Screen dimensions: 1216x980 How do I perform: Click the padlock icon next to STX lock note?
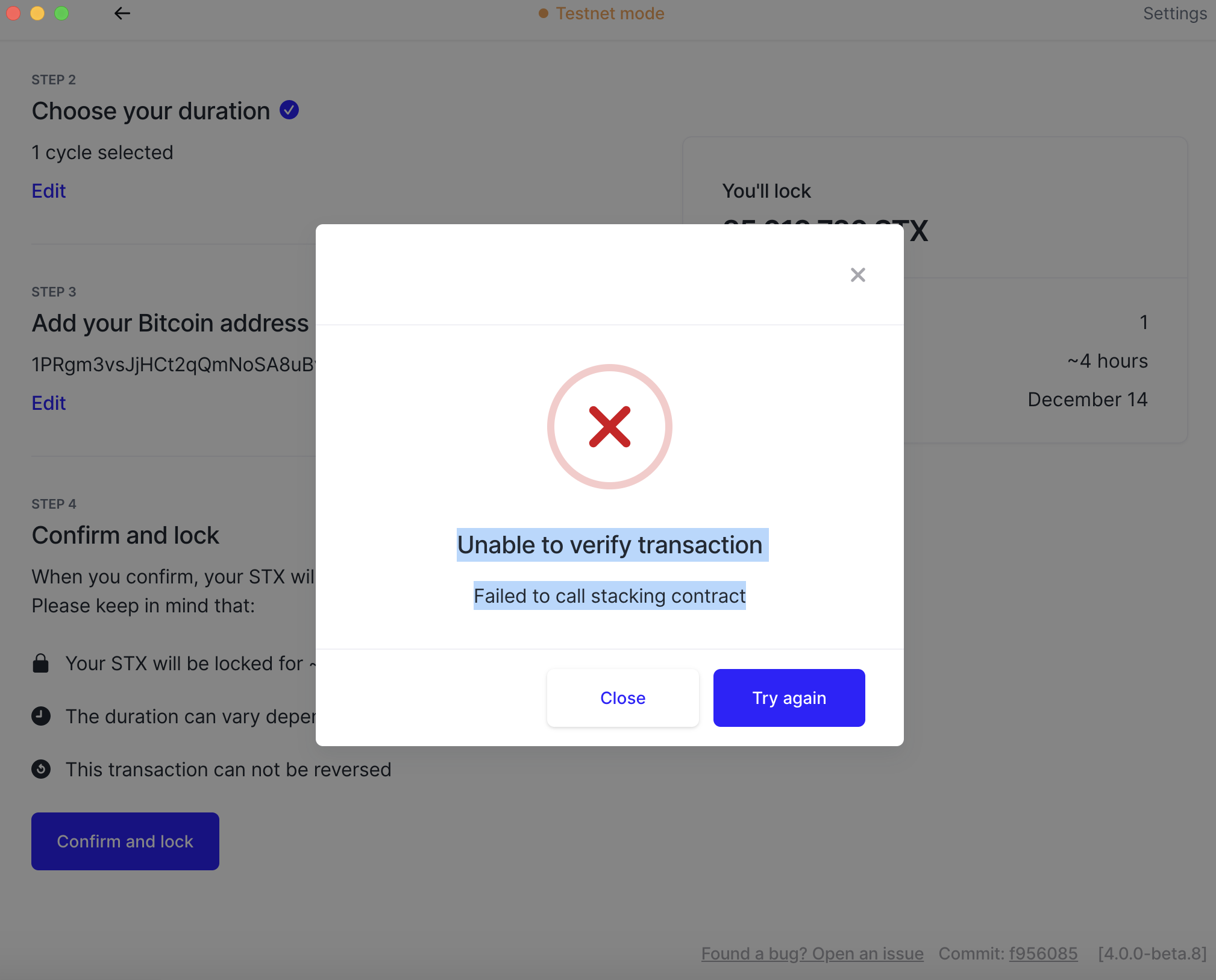40,663
